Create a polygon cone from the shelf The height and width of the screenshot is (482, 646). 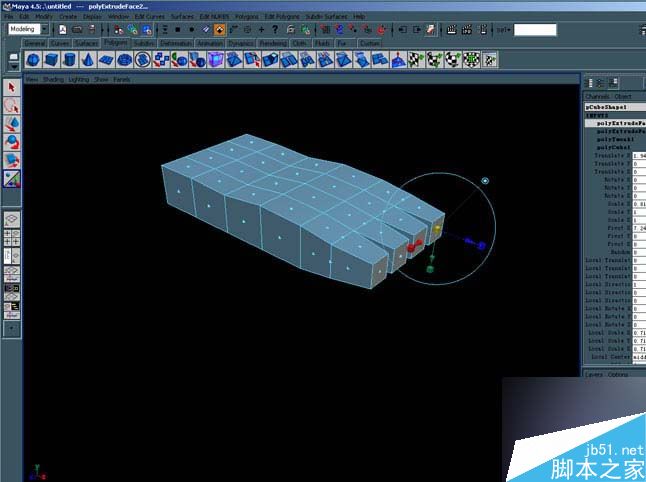[87, 60]
